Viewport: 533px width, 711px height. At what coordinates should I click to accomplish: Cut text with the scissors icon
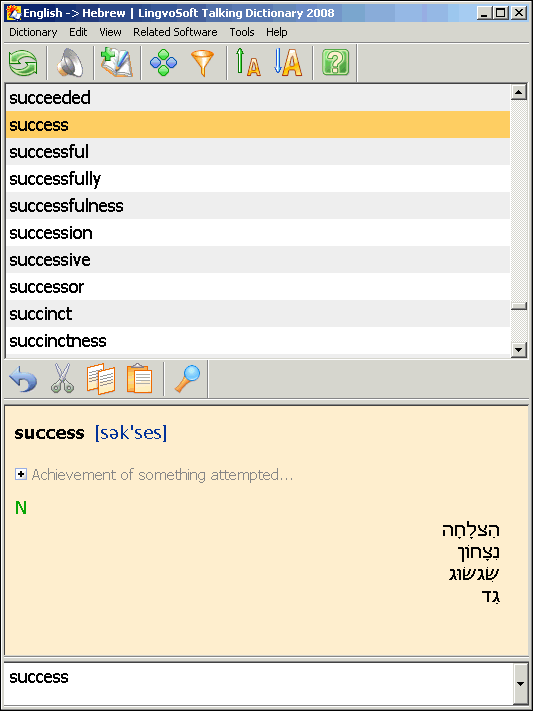pos(62,378)
